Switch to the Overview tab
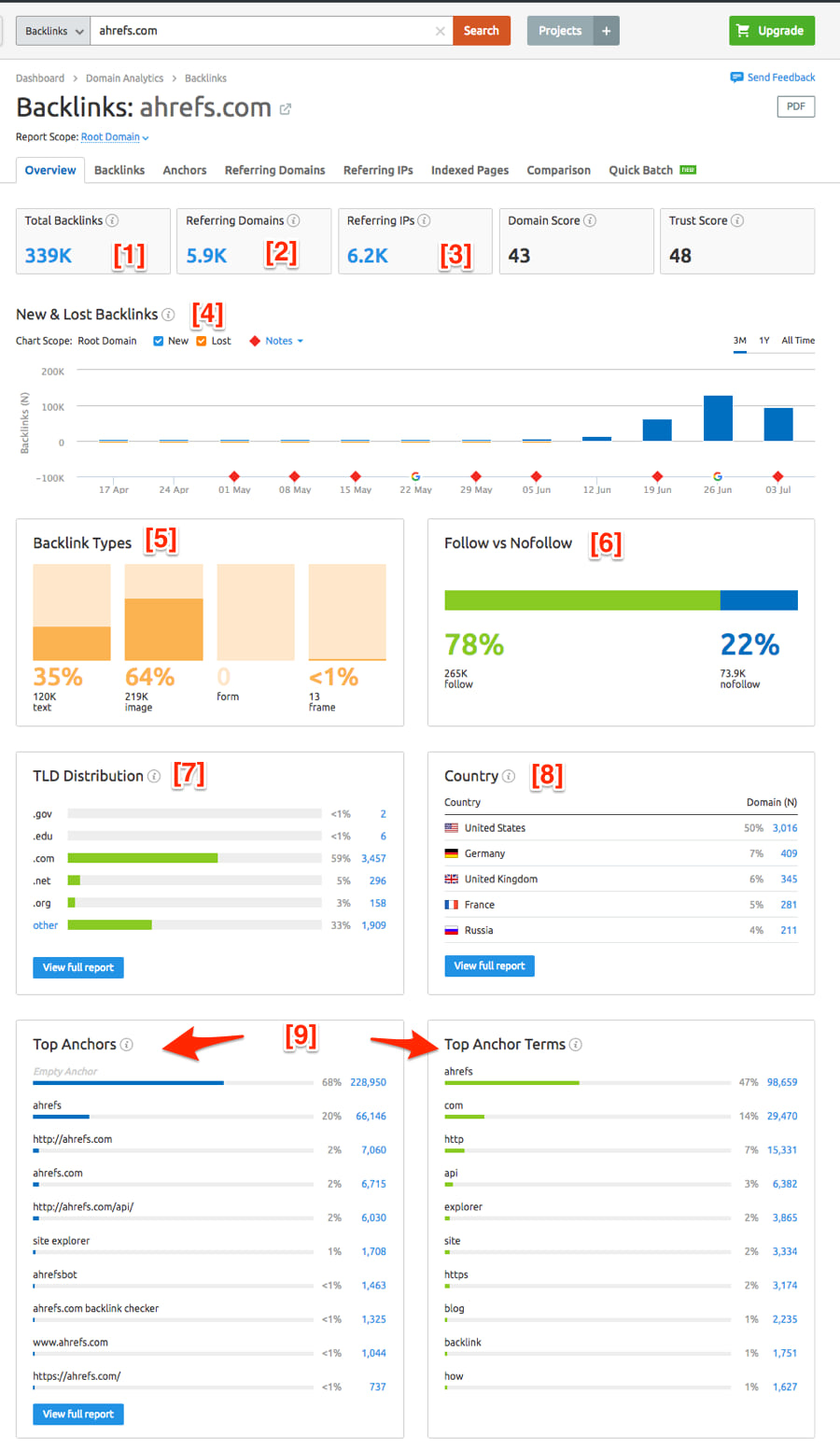Viewport: 840px width, 1450px height. click(x=50, y=170)
